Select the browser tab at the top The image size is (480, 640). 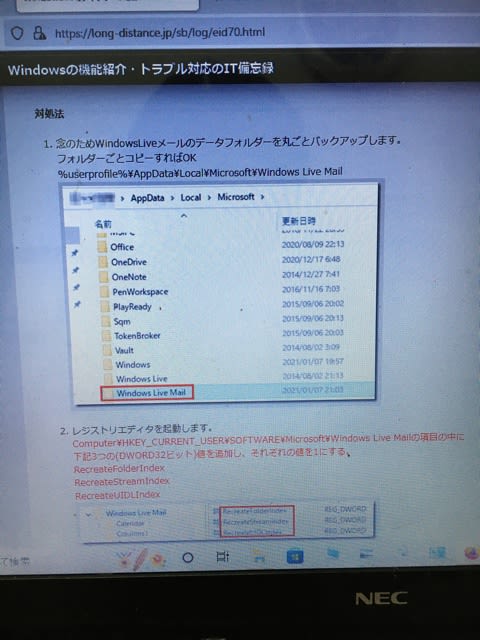pyautogui.click(x=108, y=5)
